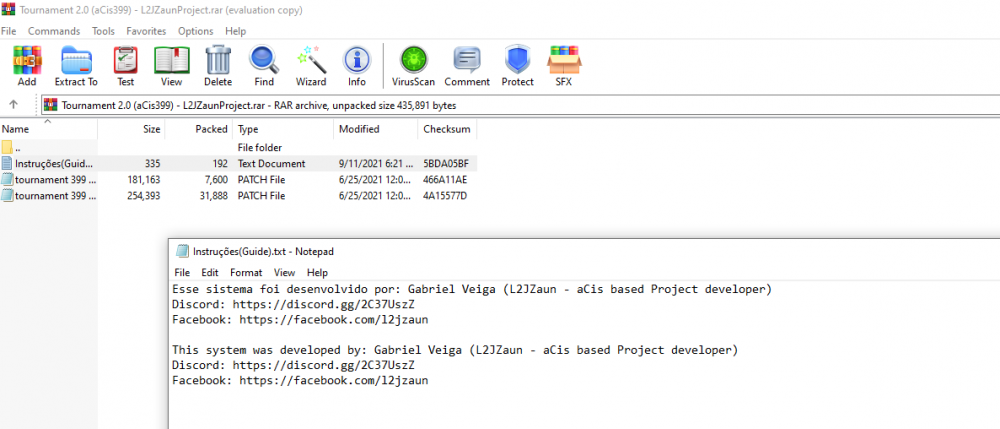Screen dimensions: 1000x429
Task: Select the Instruções(Guide) text document
Action: (x=50, y=163)
